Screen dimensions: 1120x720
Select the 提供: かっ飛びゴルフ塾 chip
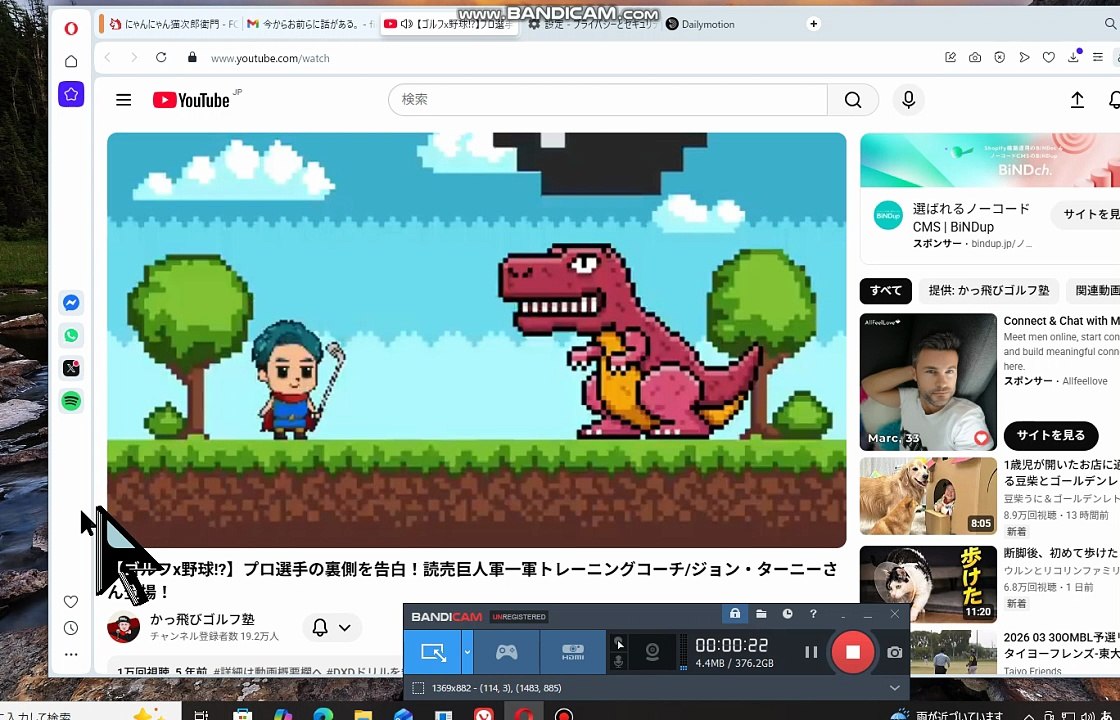pyautogui.click(x=989, y=291)
